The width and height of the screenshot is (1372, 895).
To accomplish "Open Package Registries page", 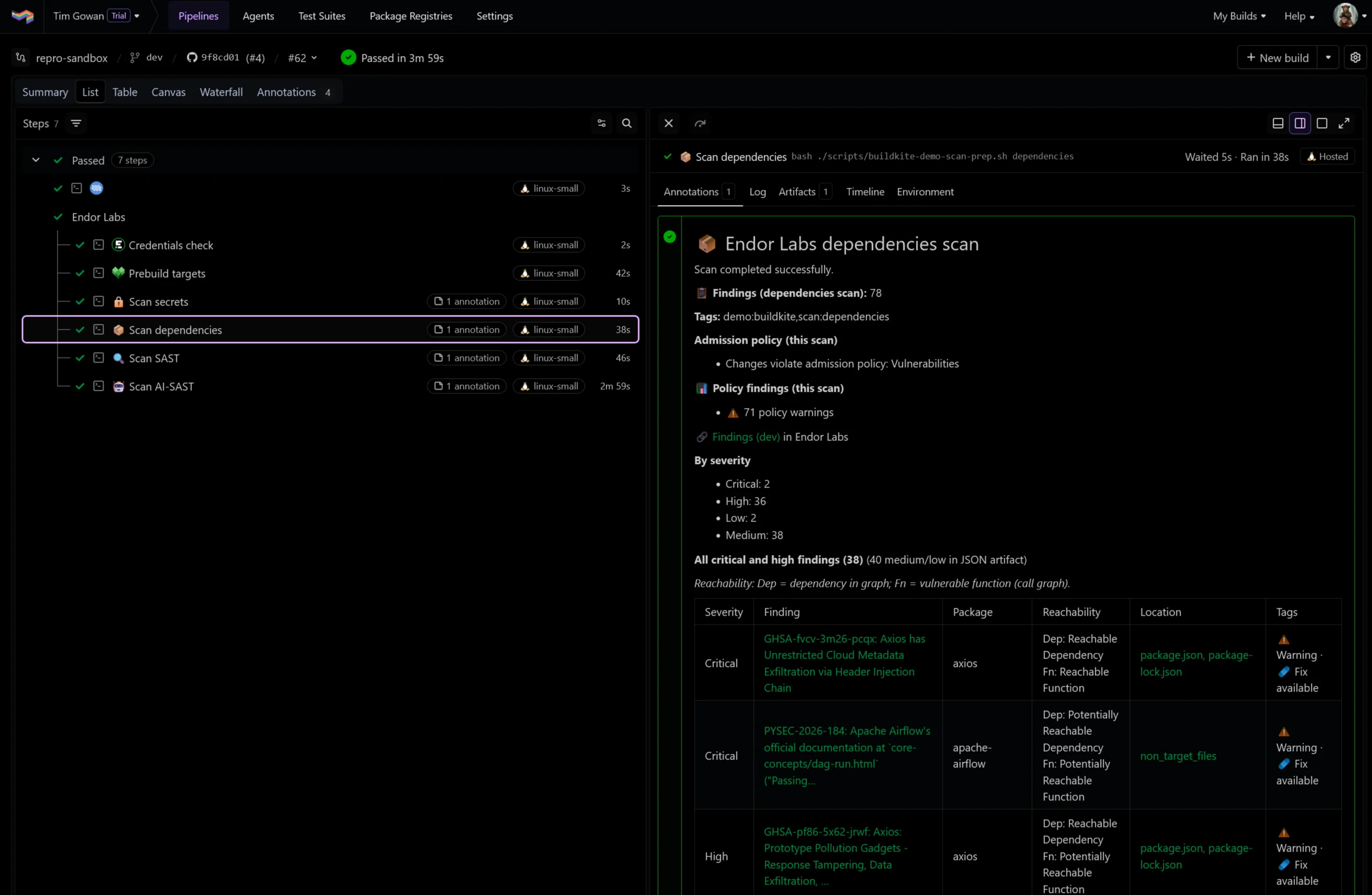I will (x=411, y=16).
